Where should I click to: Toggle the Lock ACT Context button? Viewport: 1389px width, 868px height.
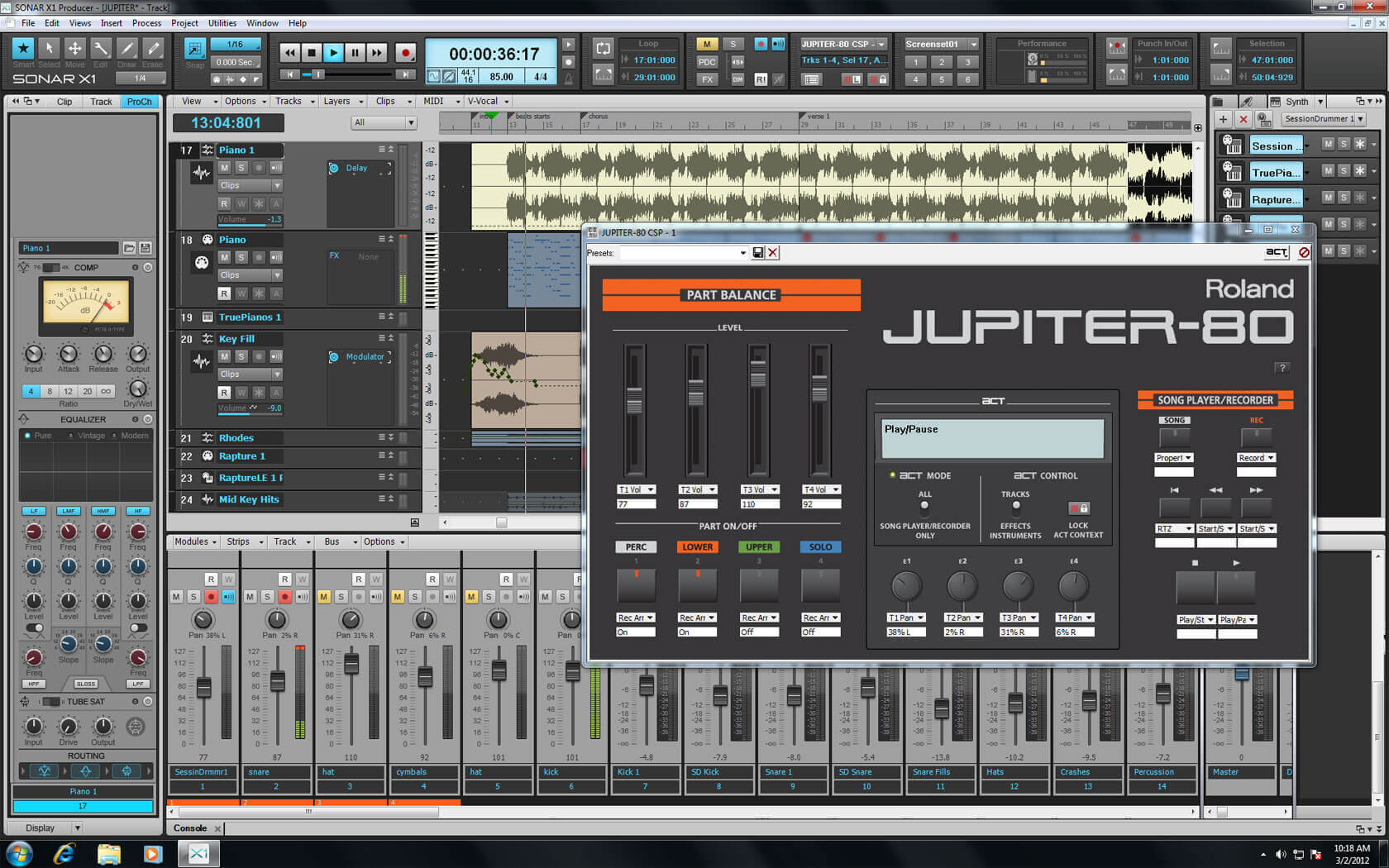[1078, 508]
